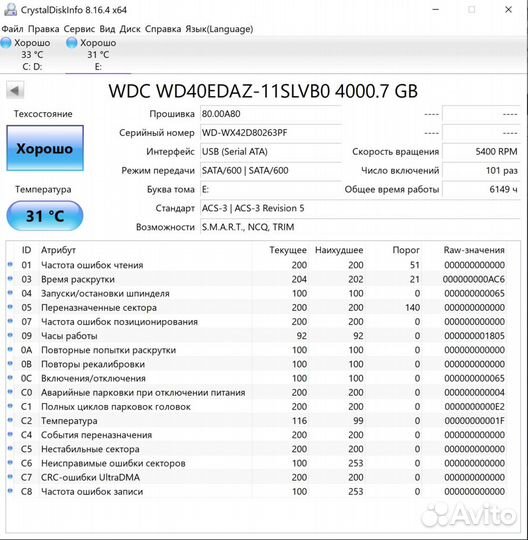Select the E: disk status tab

click(98, 55)
